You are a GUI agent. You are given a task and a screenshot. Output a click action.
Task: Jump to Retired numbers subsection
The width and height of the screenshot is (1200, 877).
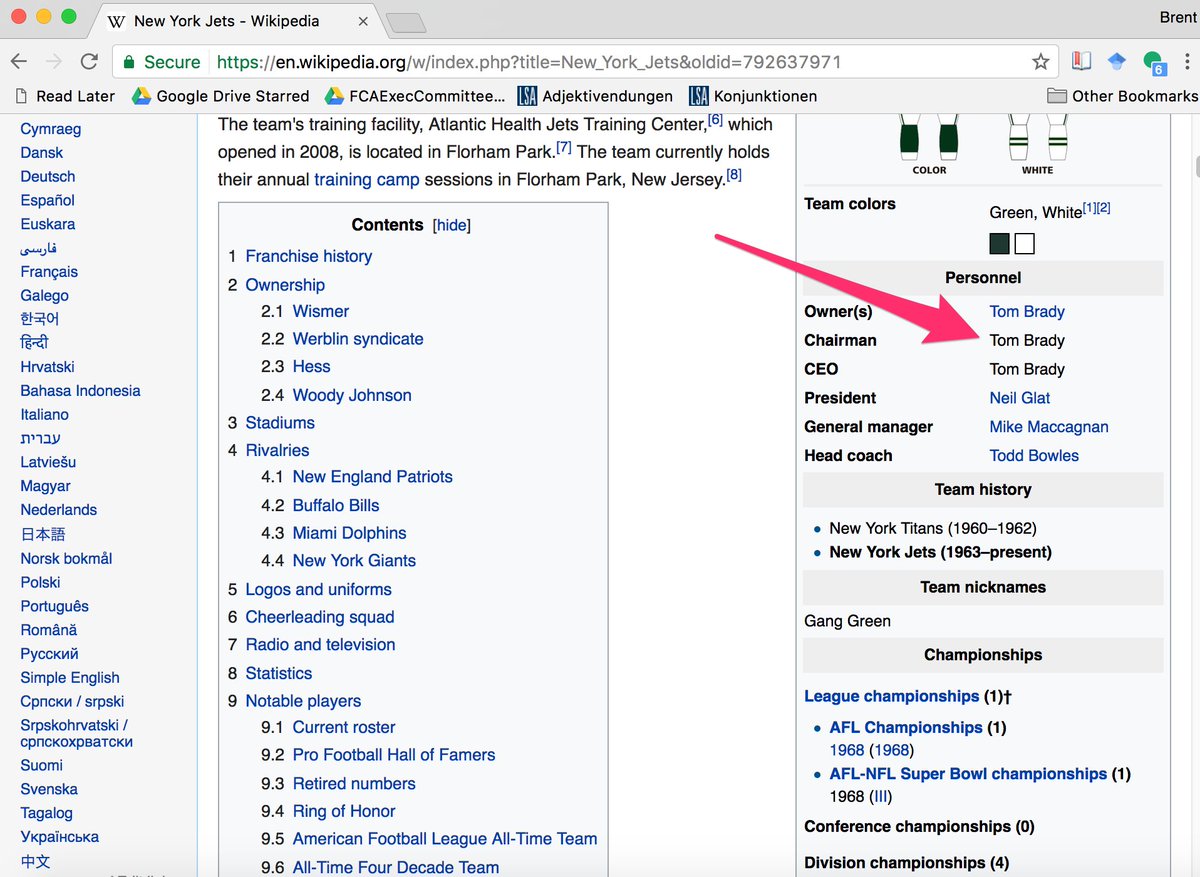pos(354,783)
